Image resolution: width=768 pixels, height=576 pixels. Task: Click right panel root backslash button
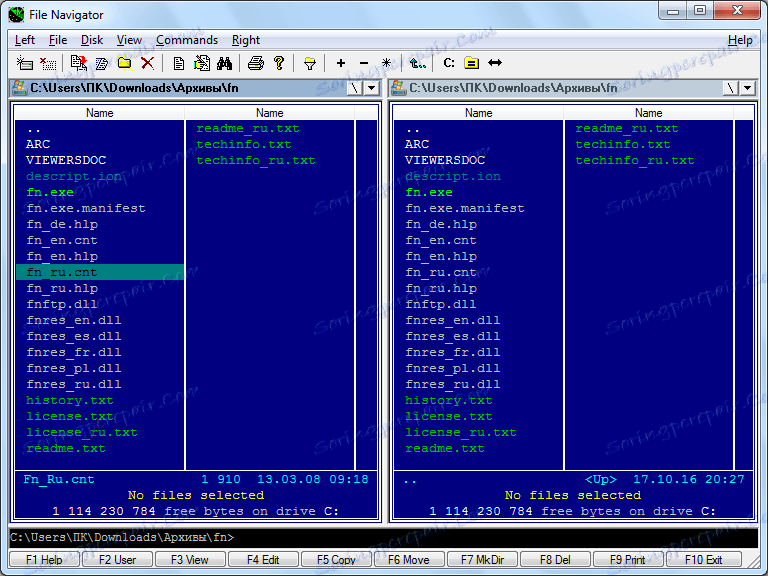[730, 88]
